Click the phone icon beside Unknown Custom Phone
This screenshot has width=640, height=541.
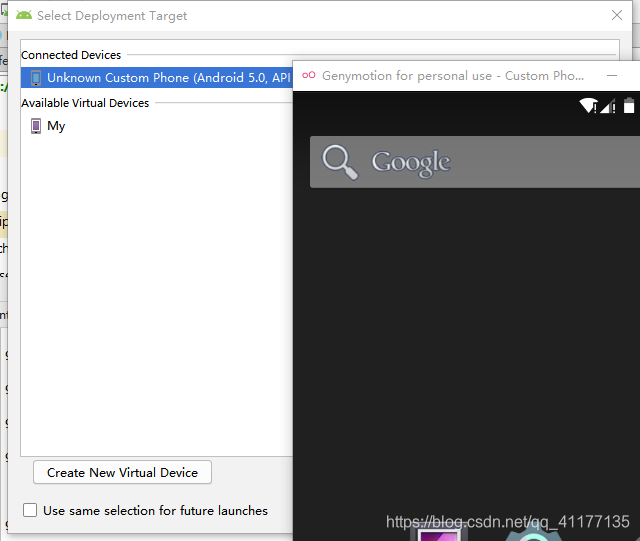tap(36, 78)
